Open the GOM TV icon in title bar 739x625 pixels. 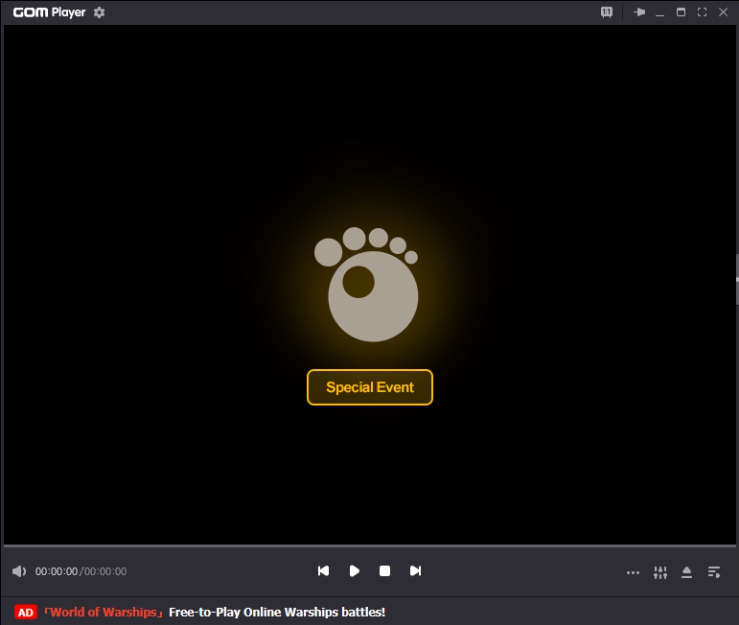607,12
